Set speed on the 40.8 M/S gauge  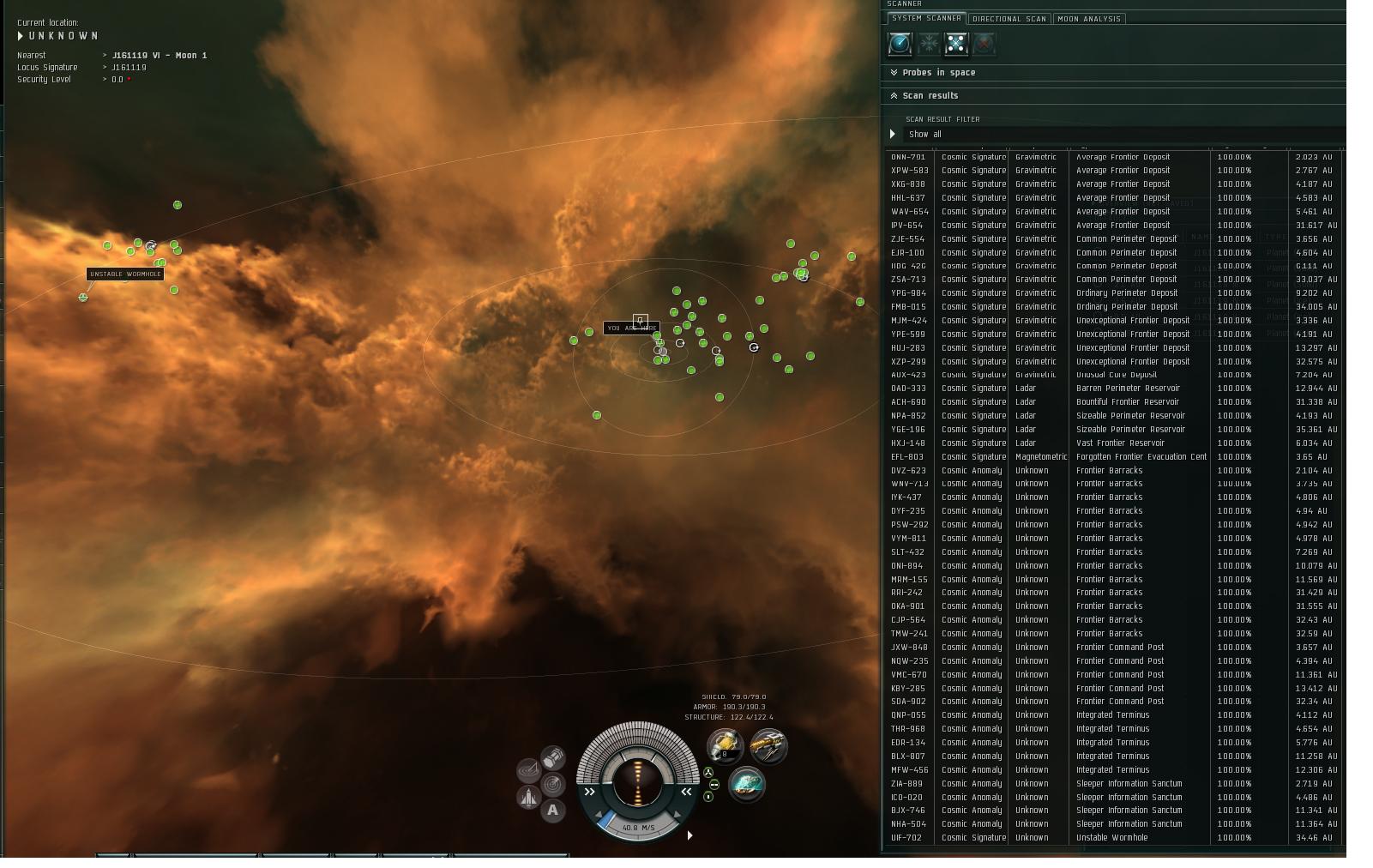tap(638, 828)
